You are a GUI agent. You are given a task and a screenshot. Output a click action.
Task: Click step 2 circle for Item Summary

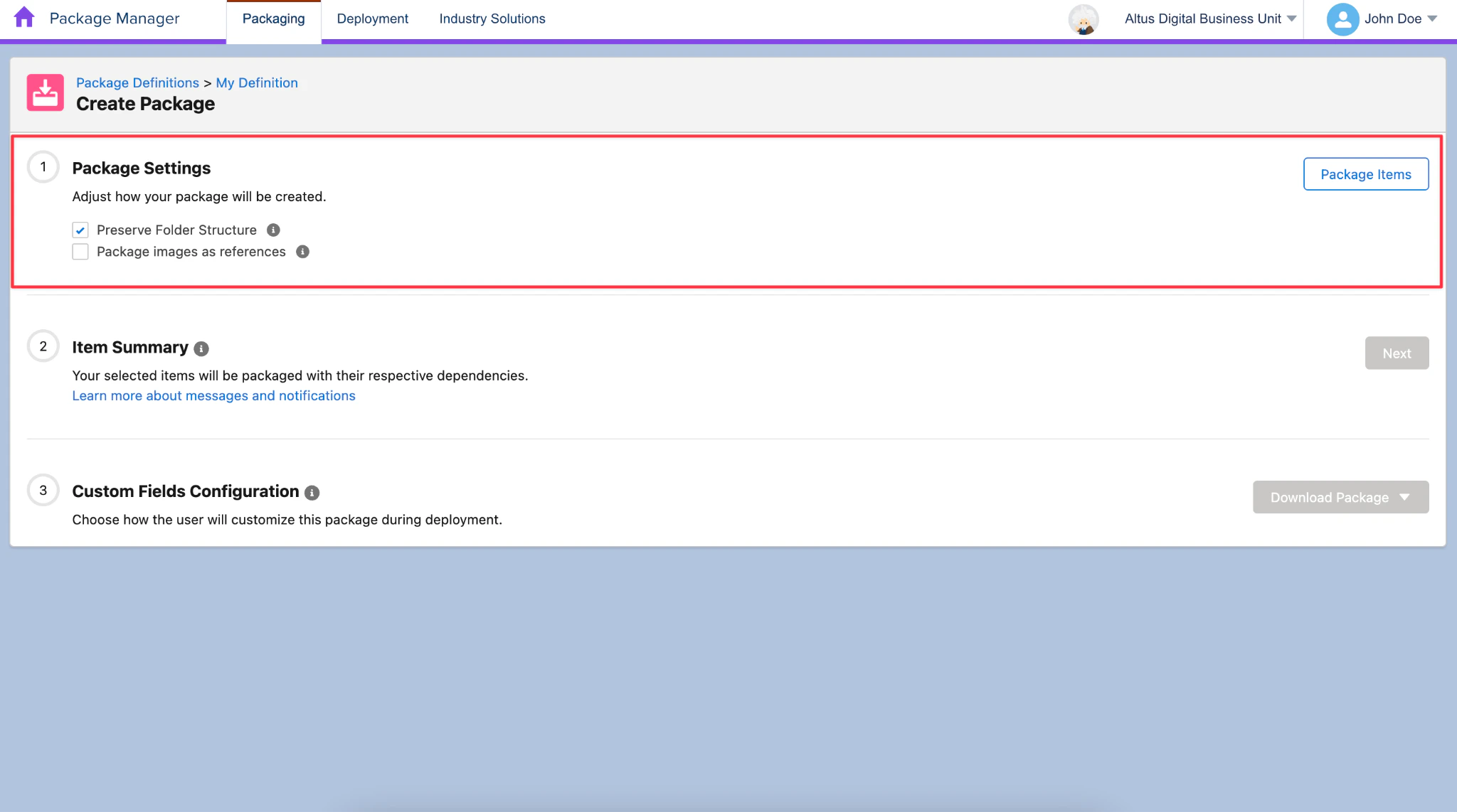(x=43, y=346)
